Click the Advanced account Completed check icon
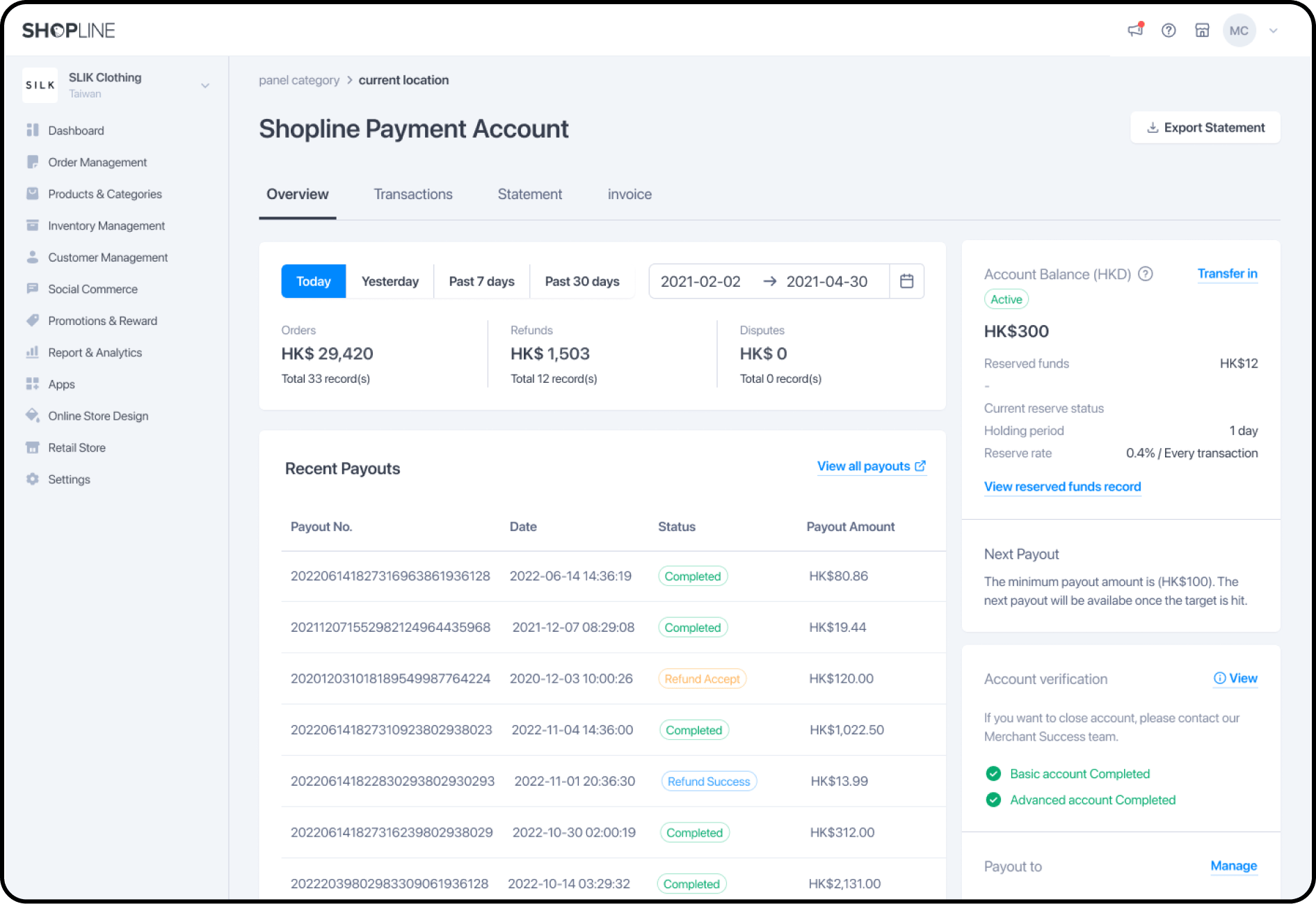 click(x=993, y=800)
